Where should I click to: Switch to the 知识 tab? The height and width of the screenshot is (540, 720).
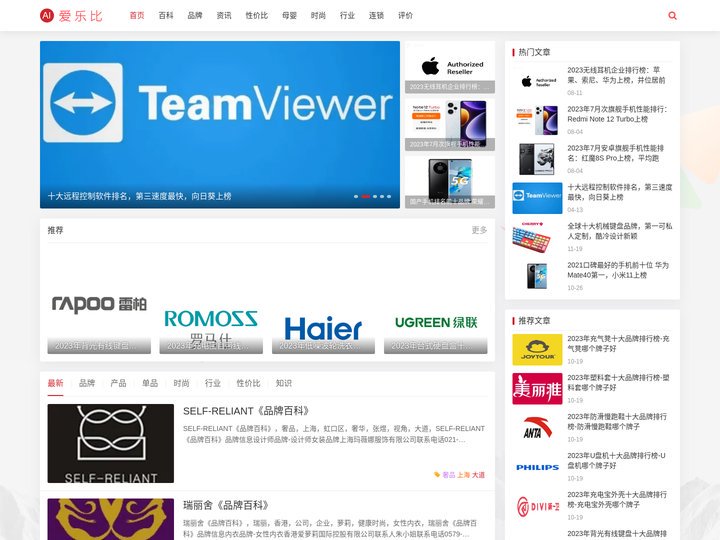click(x=284, y=383)
